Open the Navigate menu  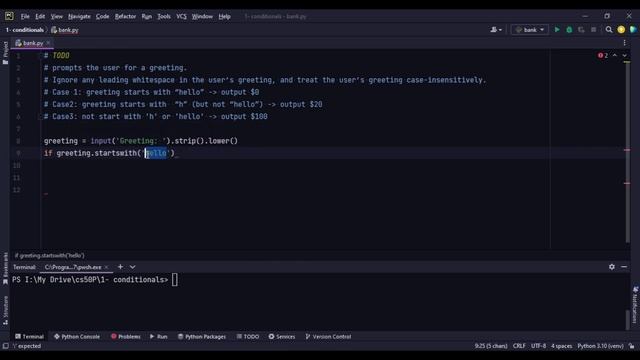tap(79, 16)
